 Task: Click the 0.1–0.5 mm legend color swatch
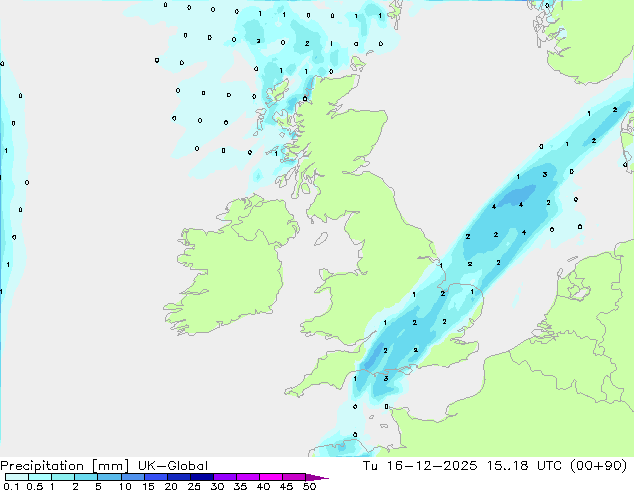pos(17,477)
